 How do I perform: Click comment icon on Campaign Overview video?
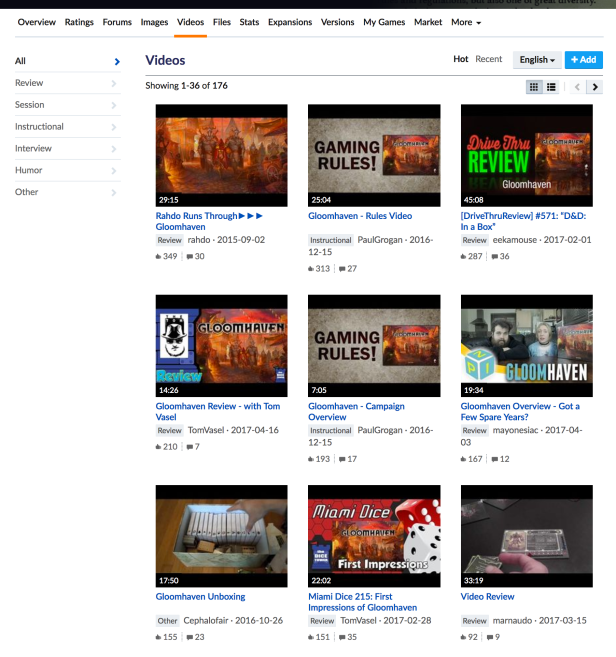point(342,459)
